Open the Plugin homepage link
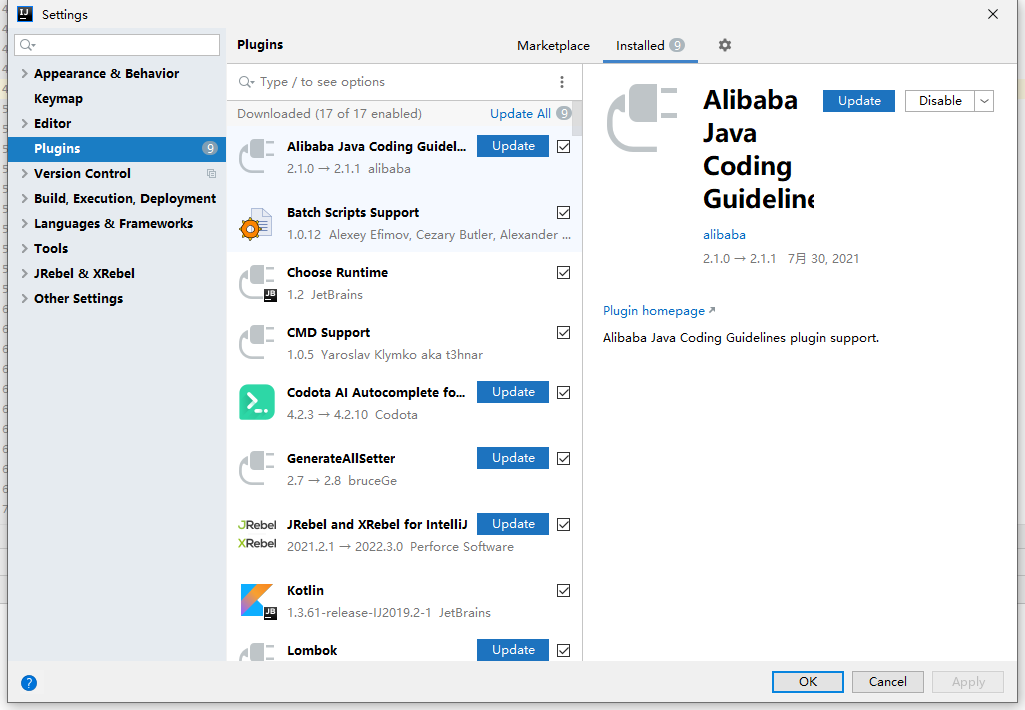Image resolution: width=1025 pixels, height=710 pixels. tap(654, 311)
